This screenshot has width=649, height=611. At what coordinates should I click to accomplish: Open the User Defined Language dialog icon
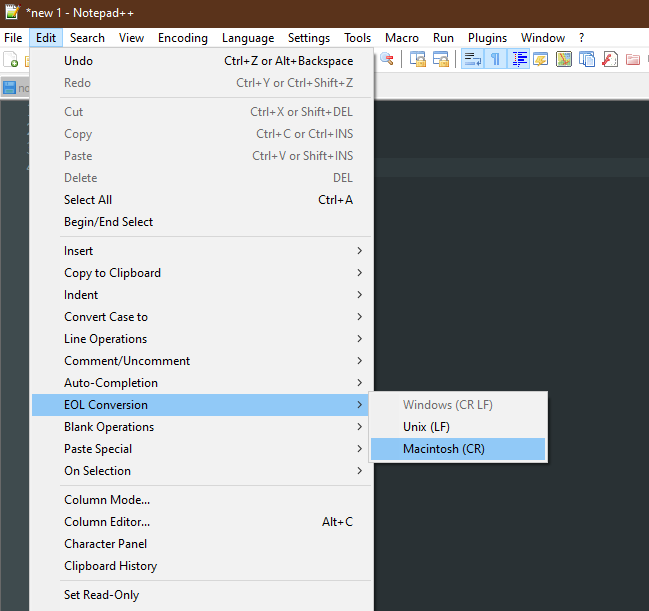[541, 59]
